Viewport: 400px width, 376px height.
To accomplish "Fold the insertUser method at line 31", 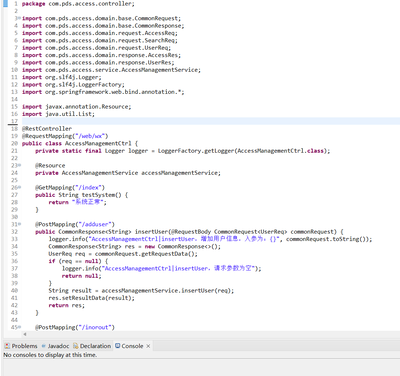I will (x=19, y=224).
